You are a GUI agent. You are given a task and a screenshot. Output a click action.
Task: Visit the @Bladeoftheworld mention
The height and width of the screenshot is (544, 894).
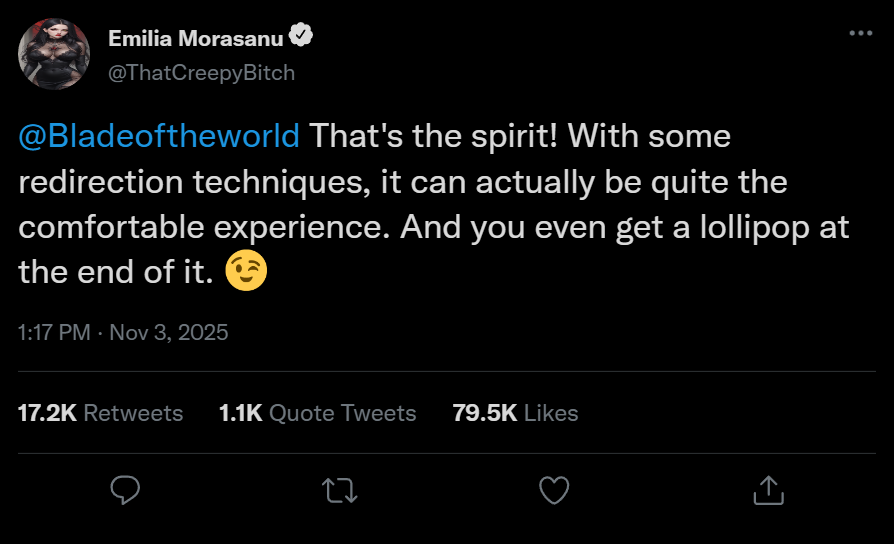coord(159,136)
